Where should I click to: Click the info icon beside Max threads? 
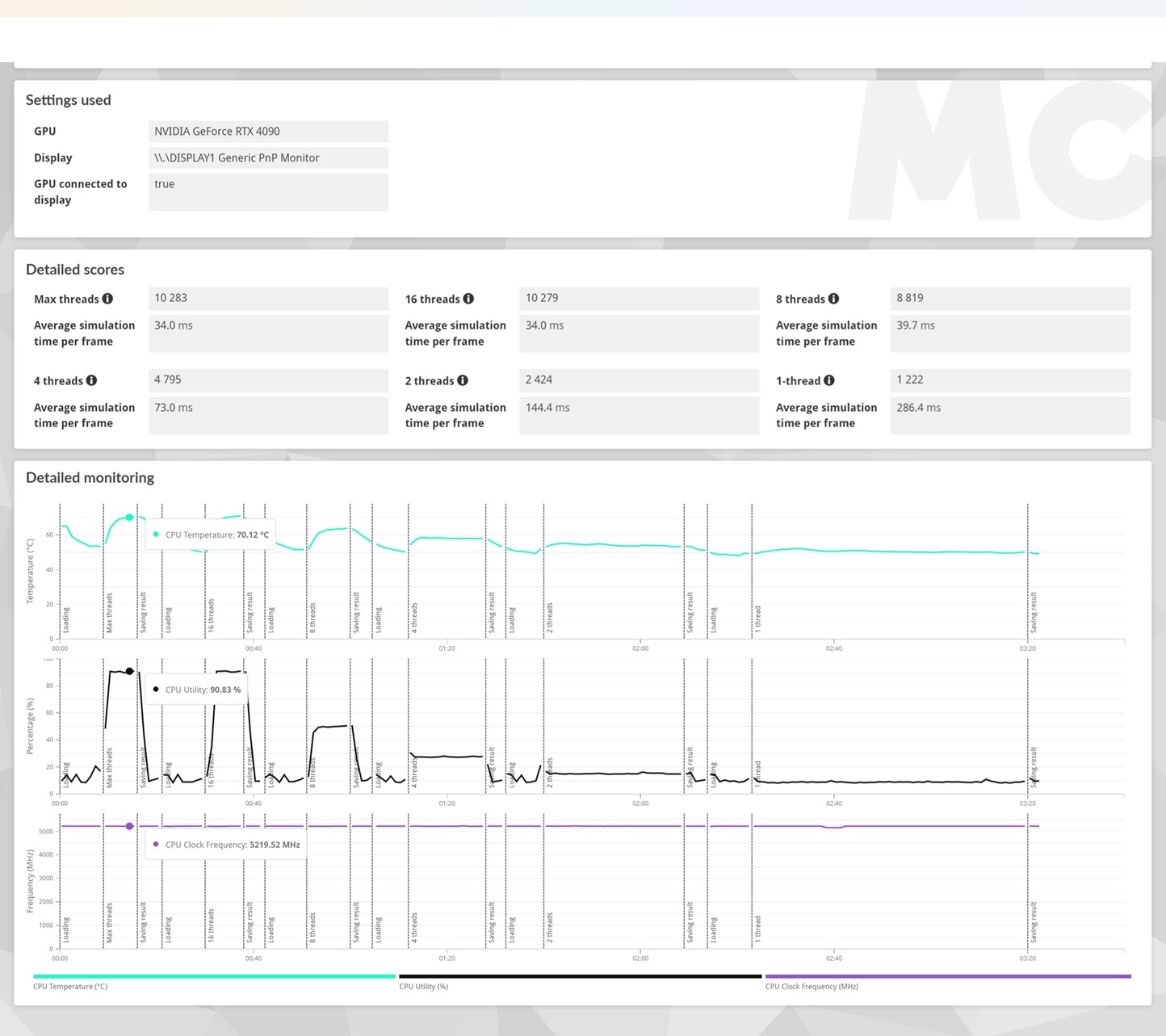click(x=107, y=299)
